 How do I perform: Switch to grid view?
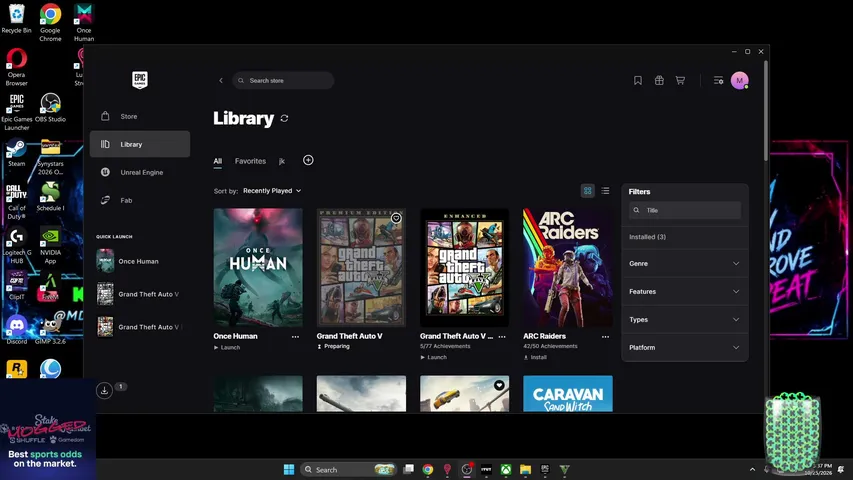coord(588,190)
